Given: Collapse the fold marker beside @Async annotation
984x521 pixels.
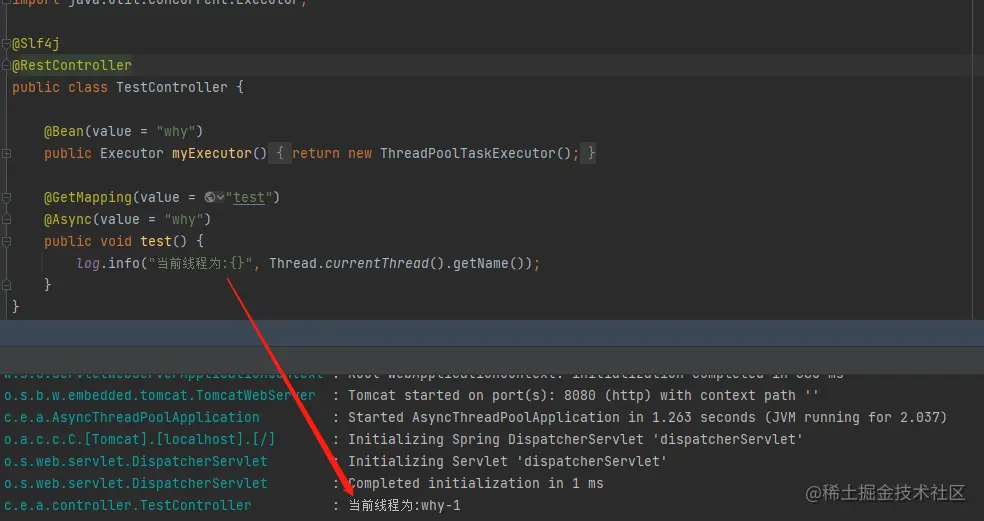Looking at the screenshot, I should click(6, 219).
